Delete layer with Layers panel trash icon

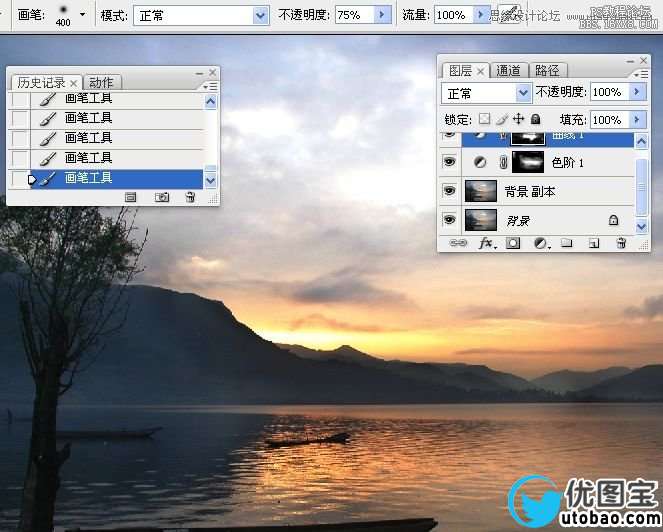click(621, 243)
